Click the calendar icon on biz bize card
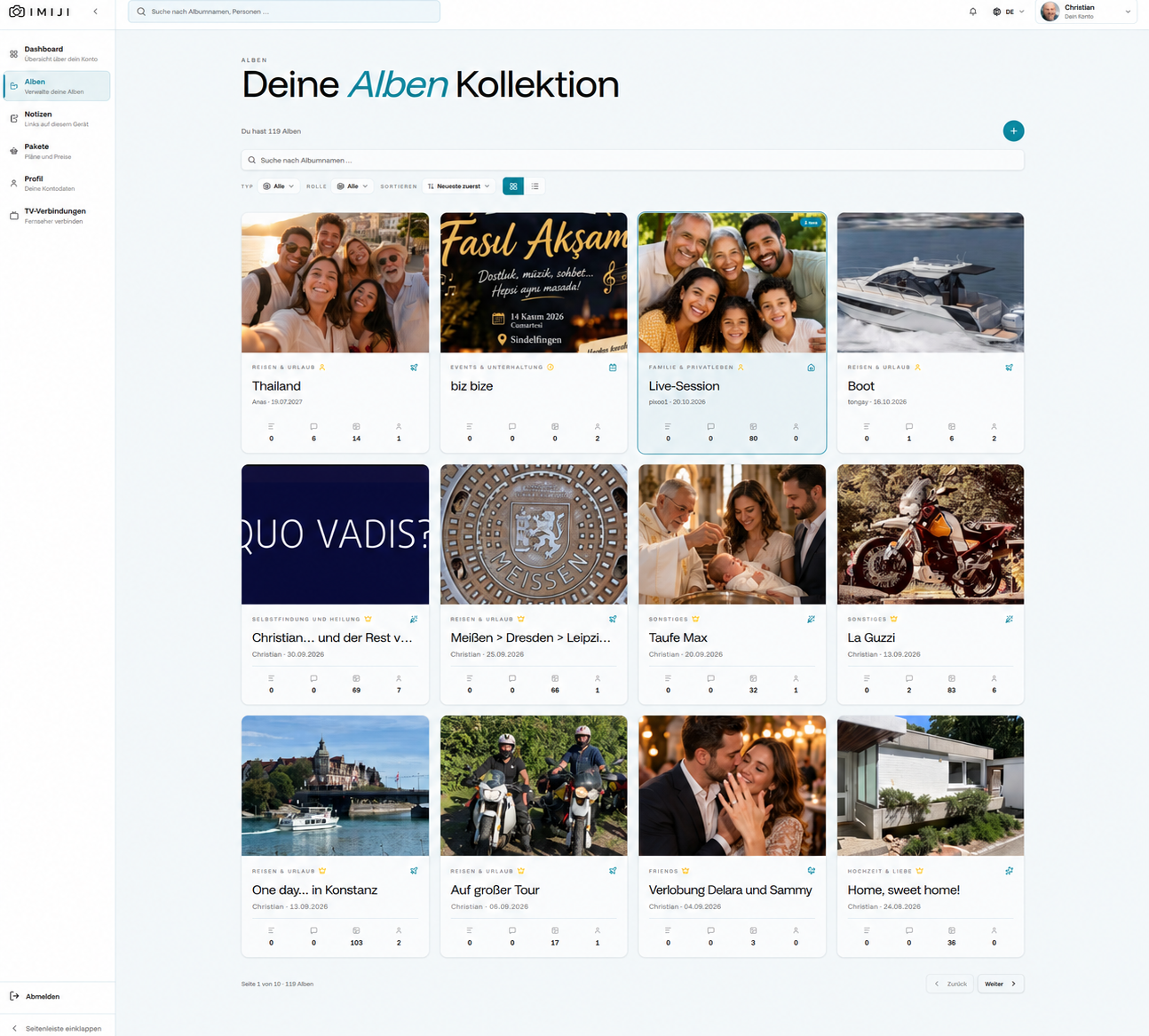This screenshot has width=1149, height=1036. coord(613,368)
